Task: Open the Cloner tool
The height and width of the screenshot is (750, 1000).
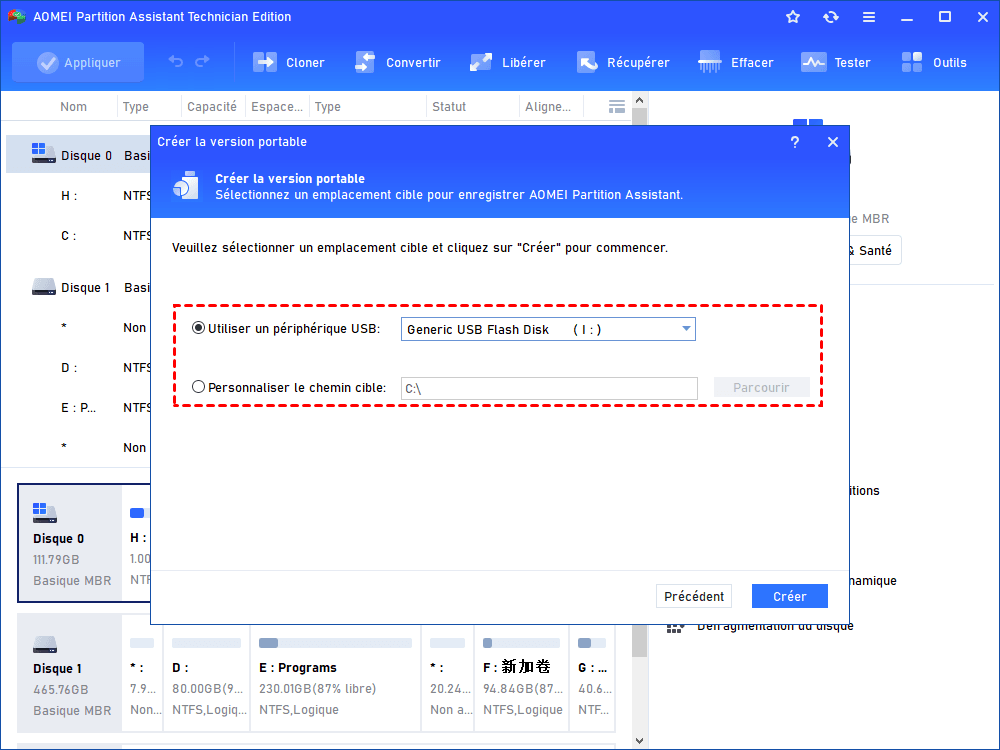Action: [x=289, y=62]
